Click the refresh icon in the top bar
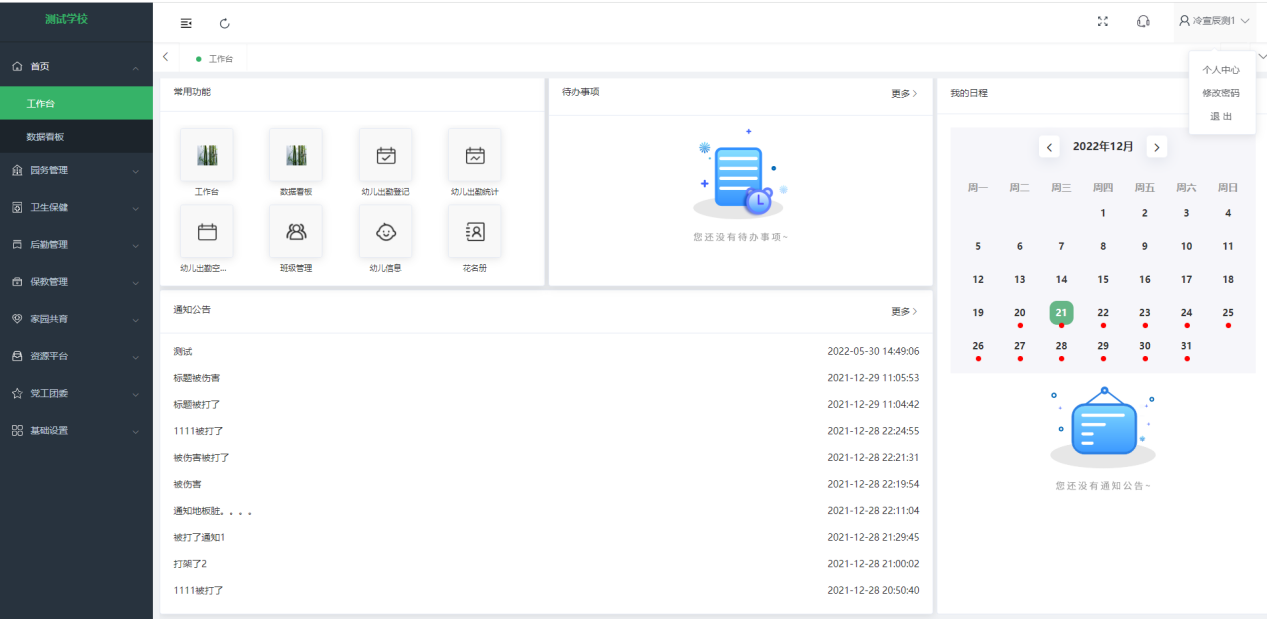Image resolution: width=1267 pixels, height=619 pixels. tap(224, 23)
